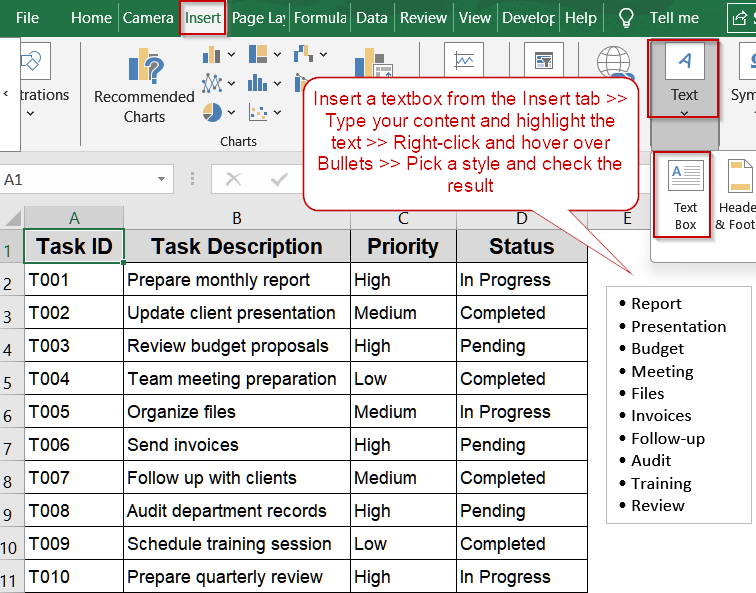This screenshot has height=593, width=756.
Task: Select column C header
Action: (x=403, y=218)
